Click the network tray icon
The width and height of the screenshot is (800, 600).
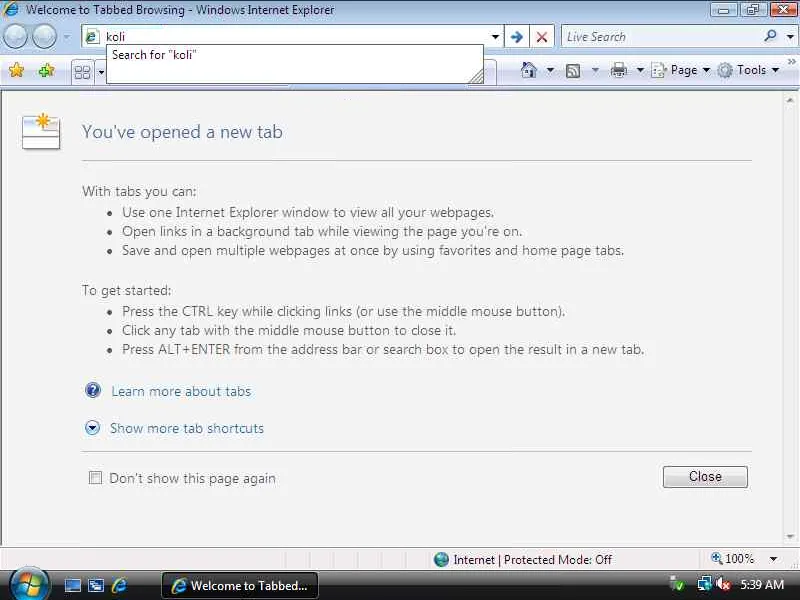704,584
